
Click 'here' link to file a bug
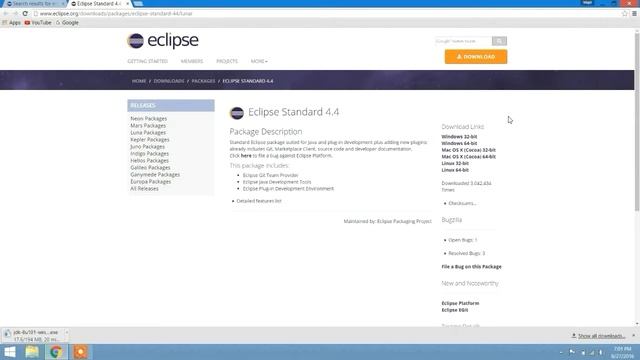pos(246,156)
